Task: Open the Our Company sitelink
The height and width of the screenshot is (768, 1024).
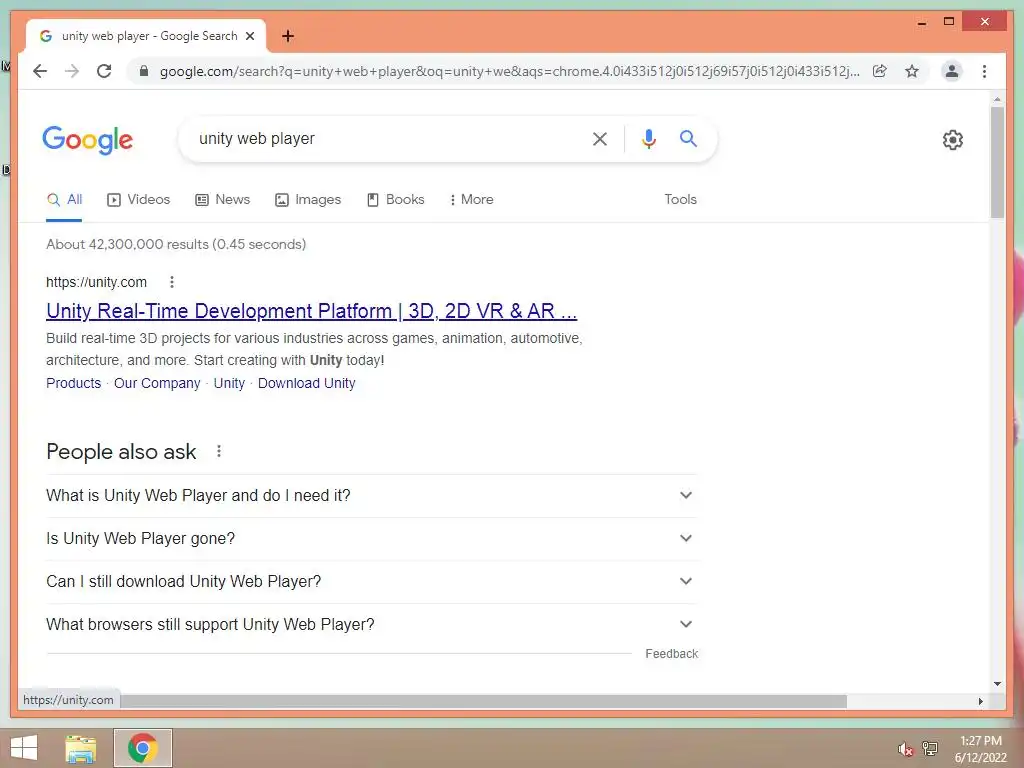Action: [x=157, y=383]
